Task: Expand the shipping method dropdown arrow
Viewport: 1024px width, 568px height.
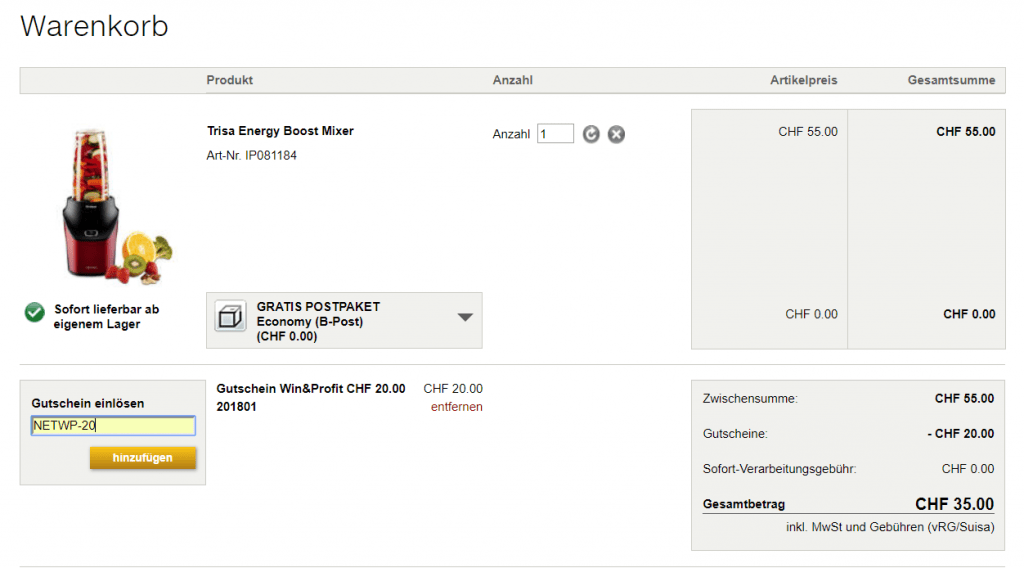Action: (465, 318)
